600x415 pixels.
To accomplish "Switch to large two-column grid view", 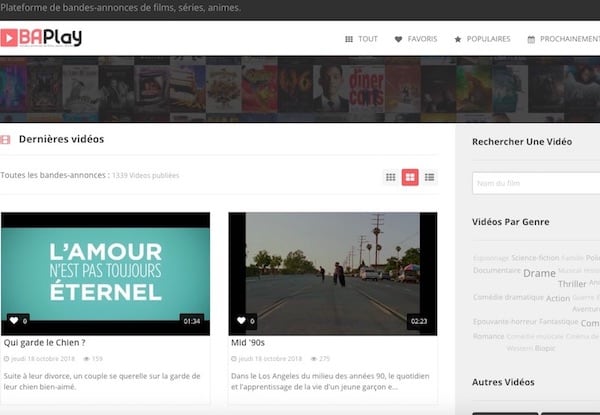I will pos(410,177).
